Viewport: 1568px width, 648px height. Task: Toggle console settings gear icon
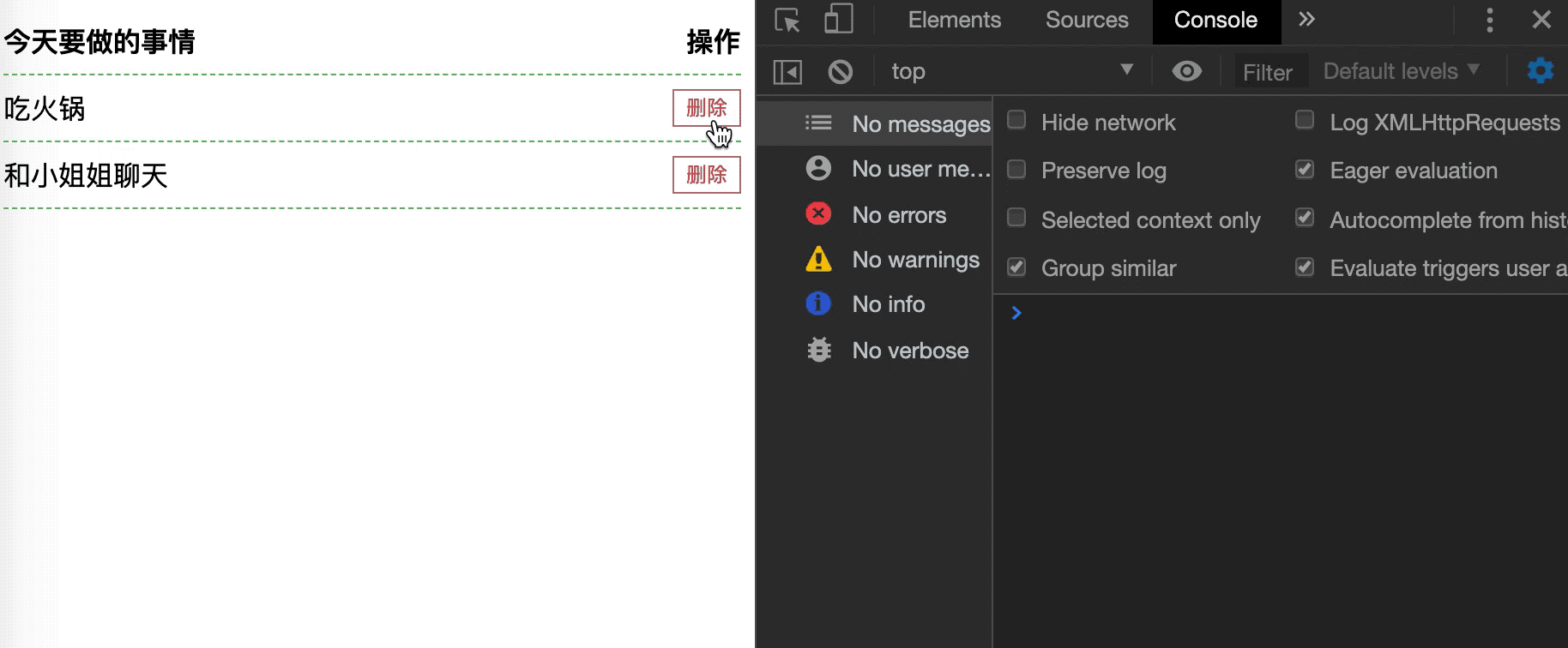pyautogui.click(x=1541, y=70)
